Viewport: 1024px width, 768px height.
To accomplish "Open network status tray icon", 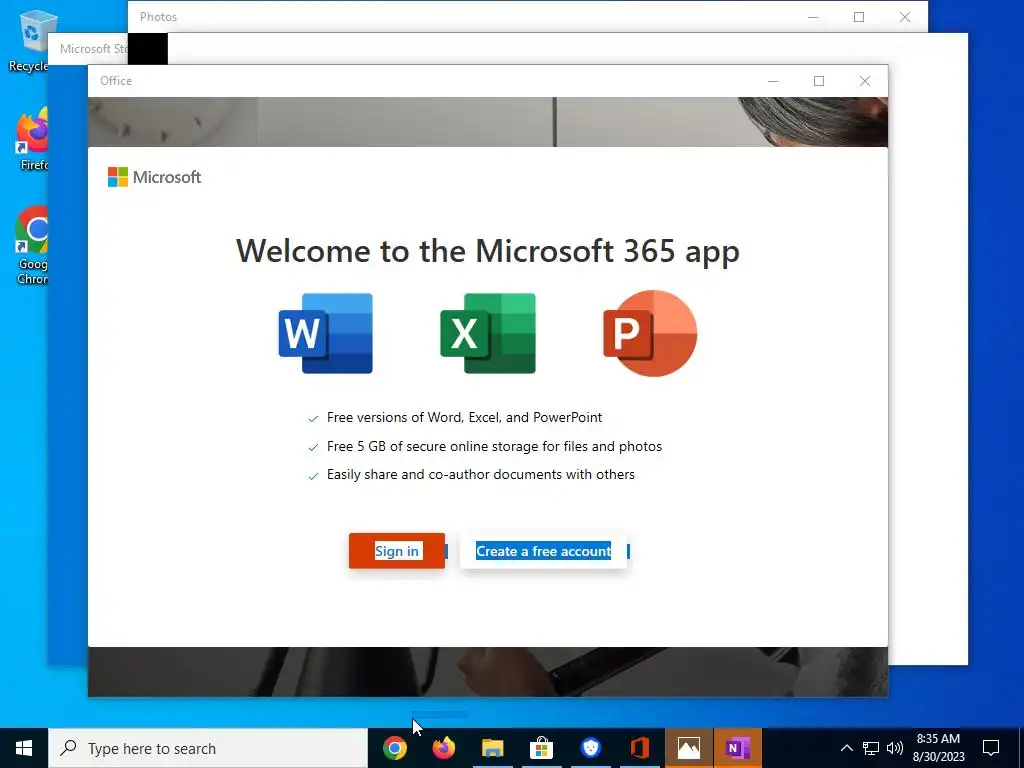I will (x=871, y=748).
